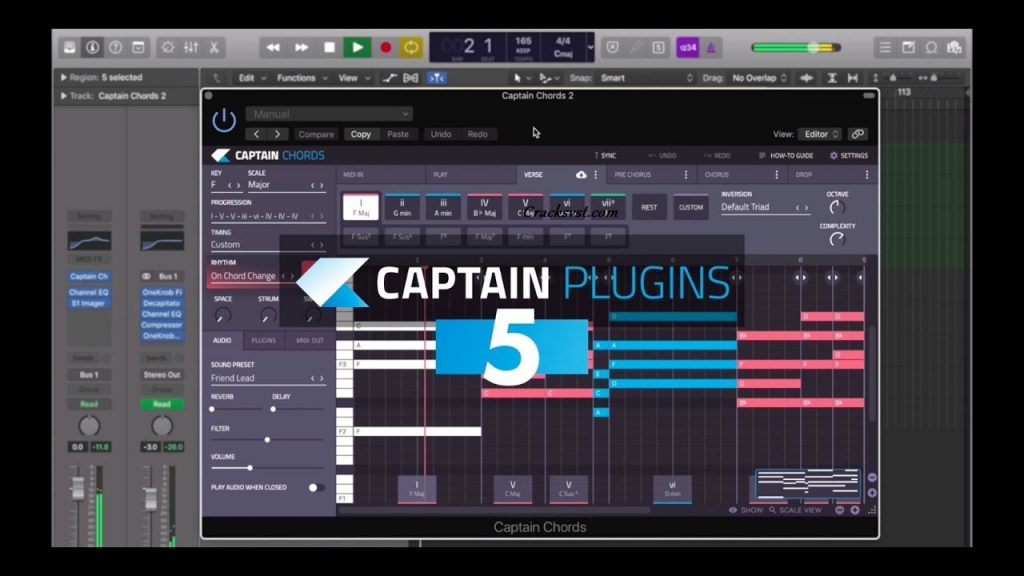Open the Library icon in Logic toolbar
The image size is (1024, 576).
point(69,47)
